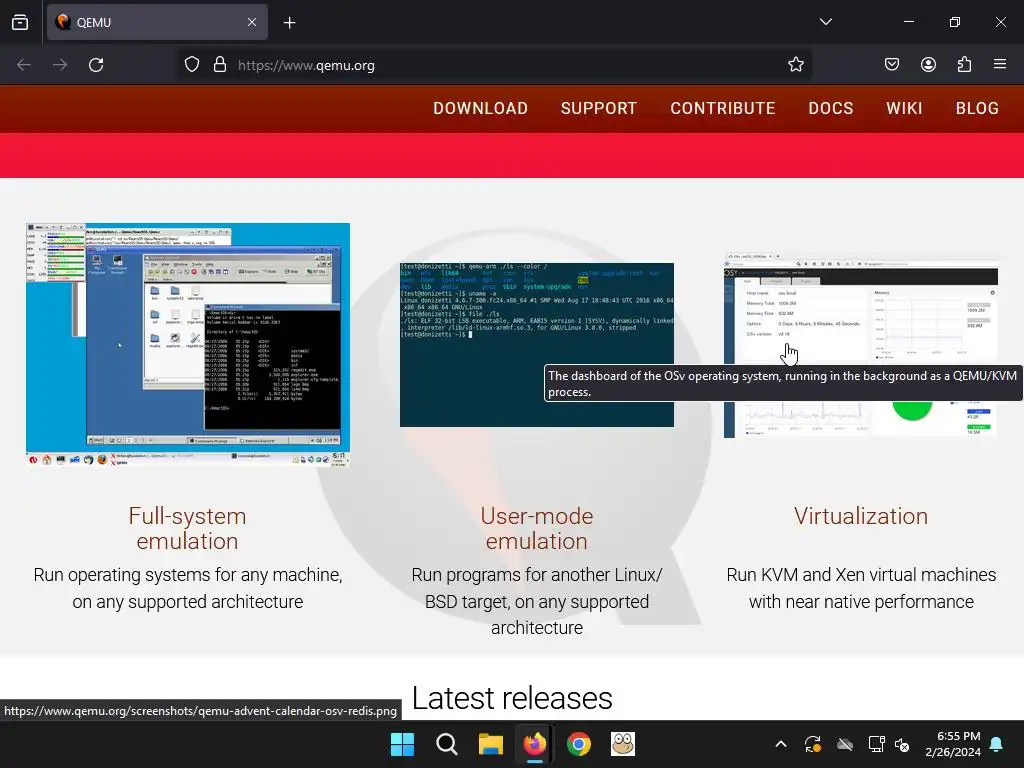The image size is (1024, 768).
Task: Open the list all tabs dropdown arrow
Action: coord(826,22)
